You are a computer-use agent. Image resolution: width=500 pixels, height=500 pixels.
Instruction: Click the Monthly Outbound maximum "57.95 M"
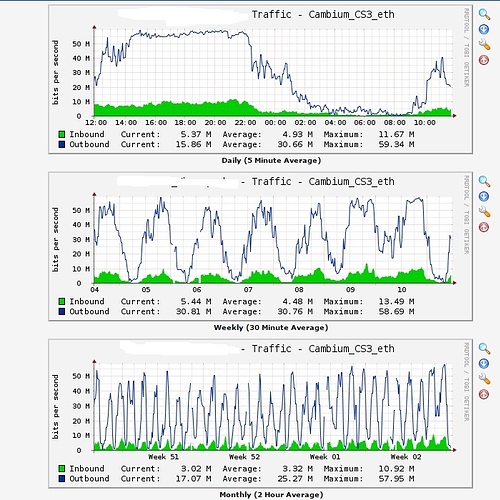tap(396, 479)
